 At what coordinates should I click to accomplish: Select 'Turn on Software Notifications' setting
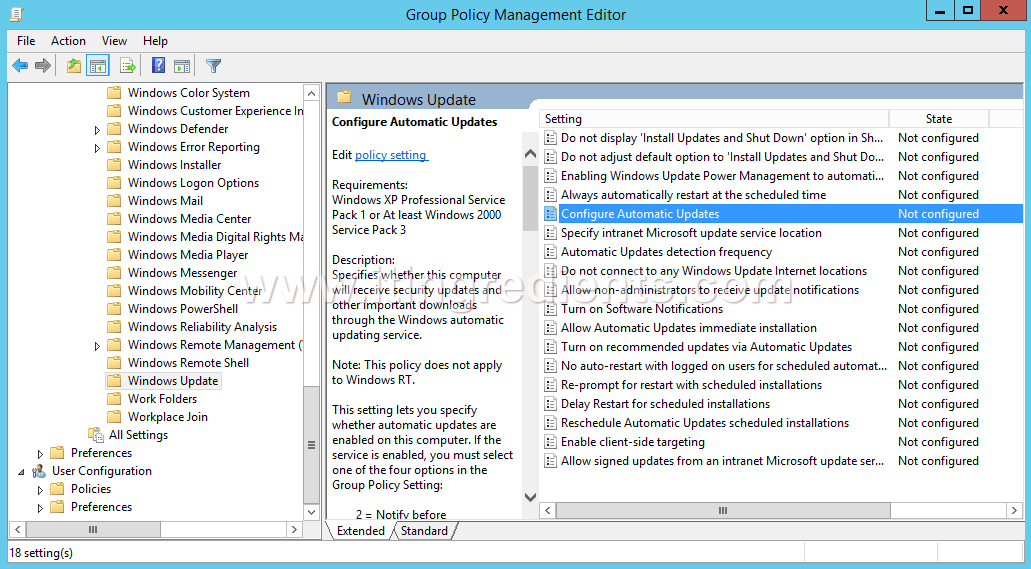click(641, 309)
